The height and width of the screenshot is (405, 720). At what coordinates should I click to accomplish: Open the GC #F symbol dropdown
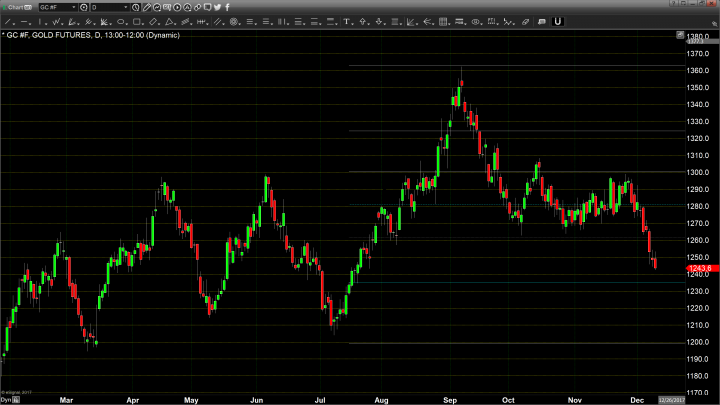[x=73, y=7]
